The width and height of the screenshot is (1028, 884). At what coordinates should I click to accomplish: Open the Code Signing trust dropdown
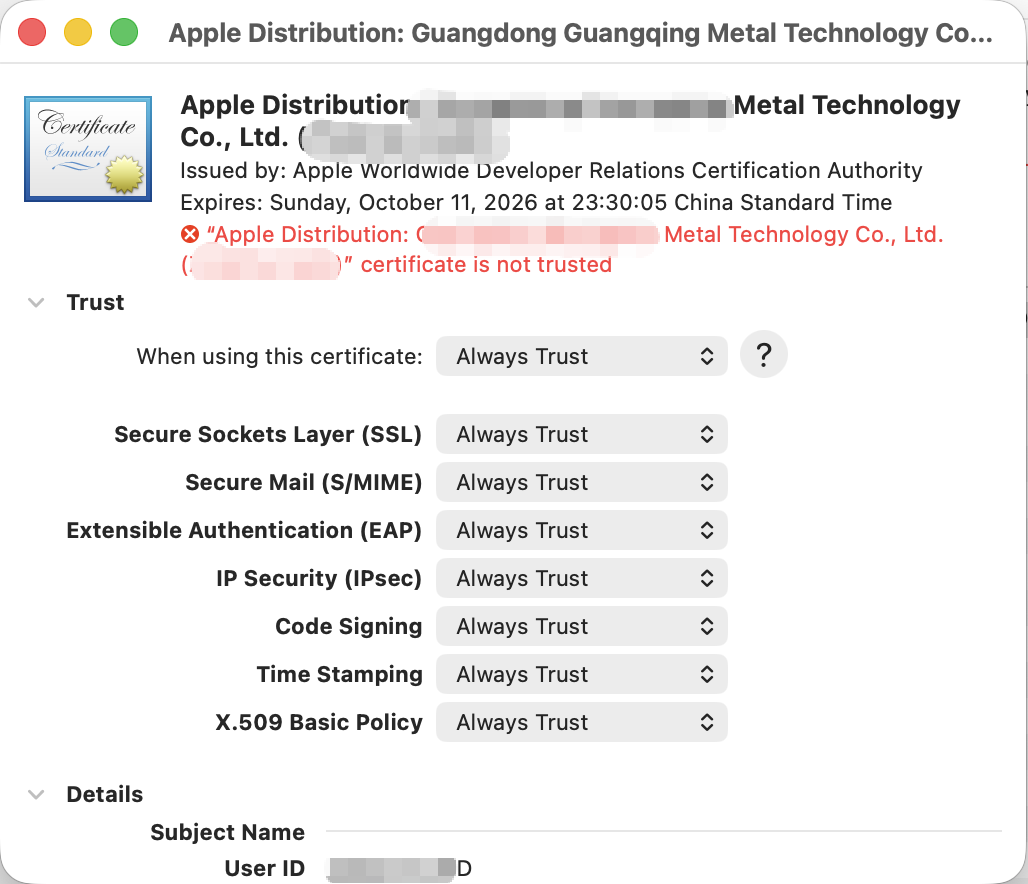point(581,626)
